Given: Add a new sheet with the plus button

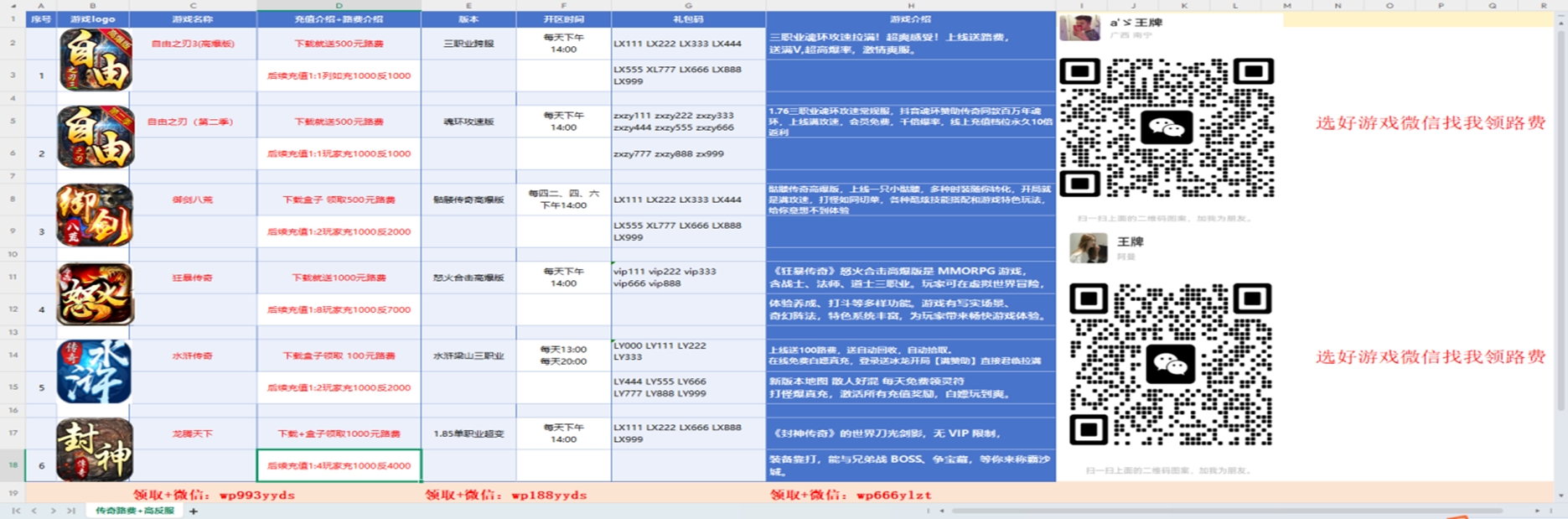Looking at the screenshot, I should click(x=194, y=511).
